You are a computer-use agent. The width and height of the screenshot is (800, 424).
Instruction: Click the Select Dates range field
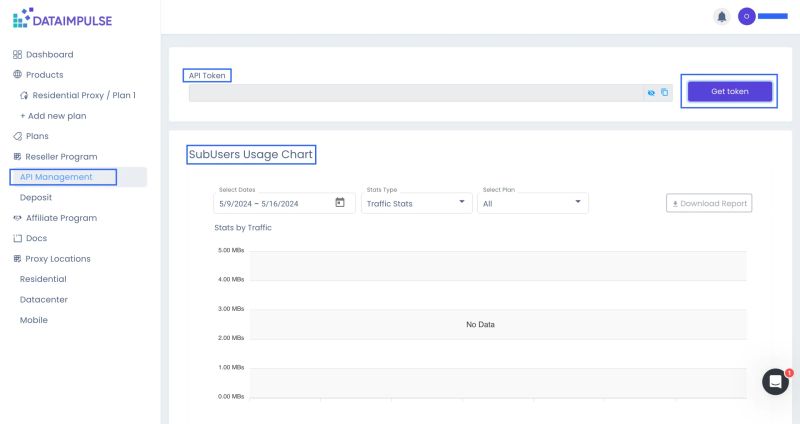pos(284,203)
